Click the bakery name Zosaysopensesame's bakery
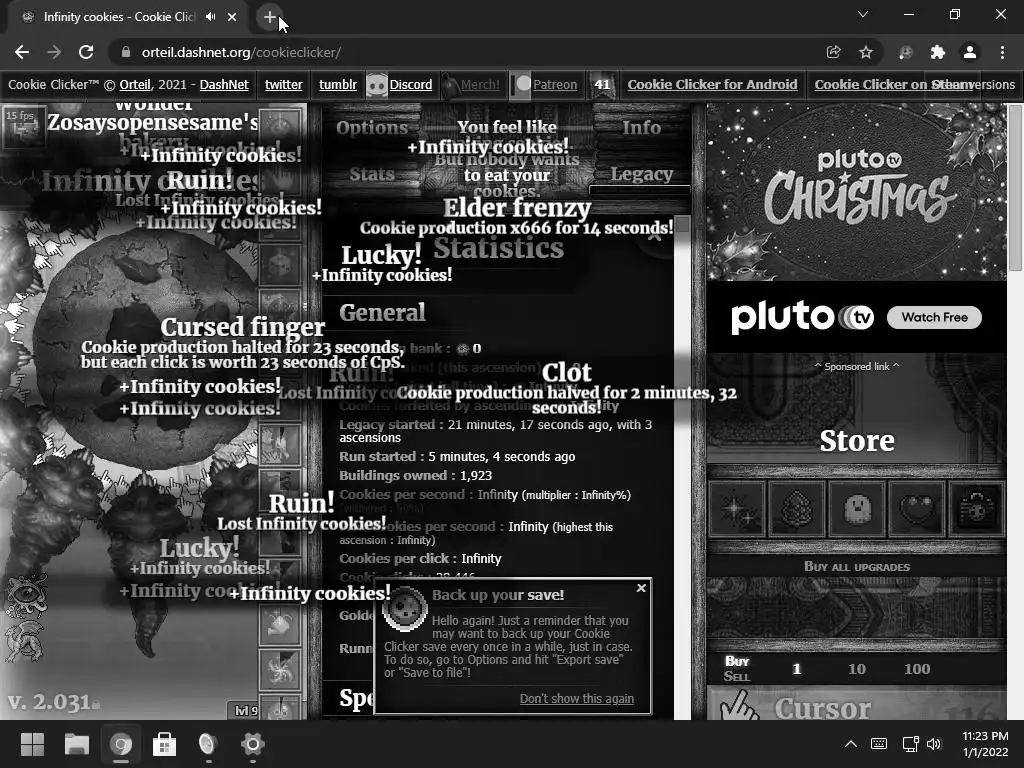The width and height of the screenshot is (1024, 768). (152, 123)
